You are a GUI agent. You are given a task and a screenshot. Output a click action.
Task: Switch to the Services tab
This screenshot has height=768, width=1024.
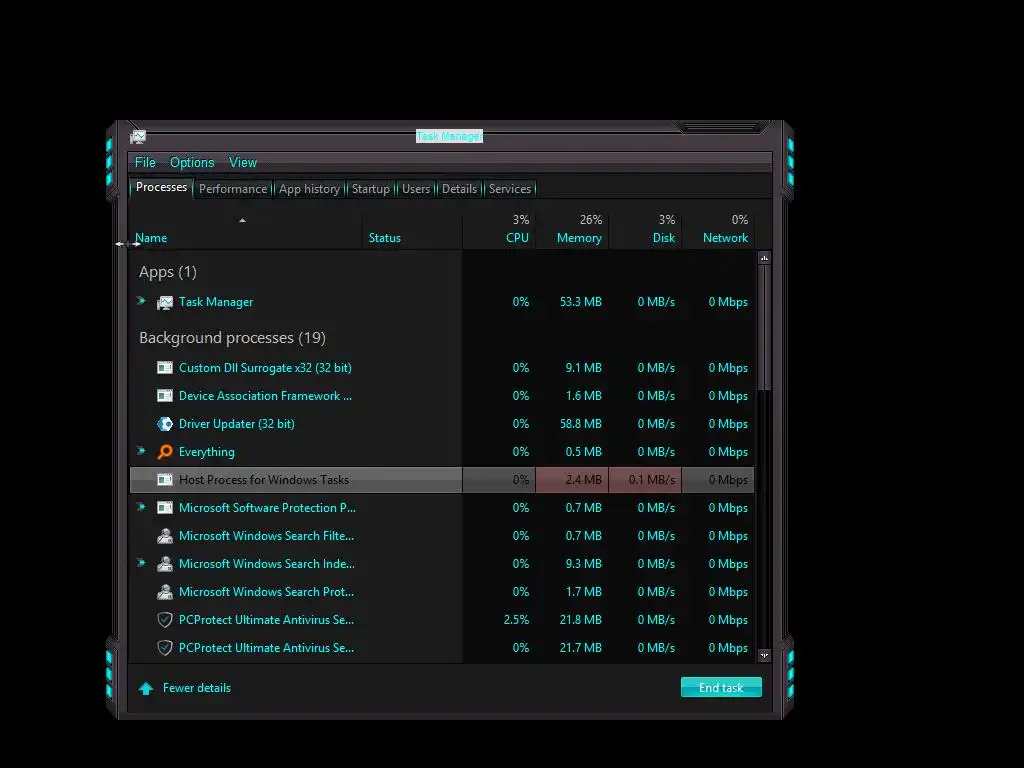510,189
